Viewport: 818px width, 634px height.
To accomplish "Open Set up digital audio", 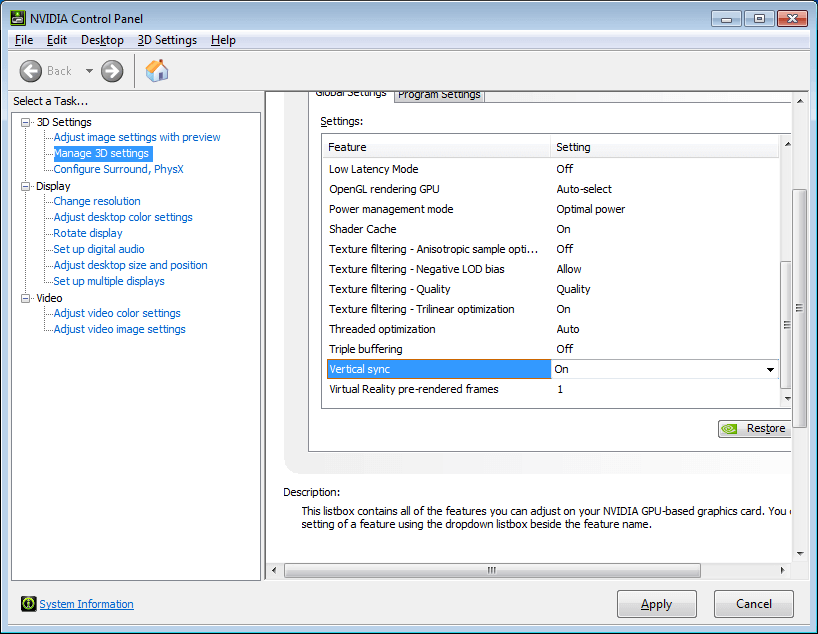I will click(x=99, y=249).
